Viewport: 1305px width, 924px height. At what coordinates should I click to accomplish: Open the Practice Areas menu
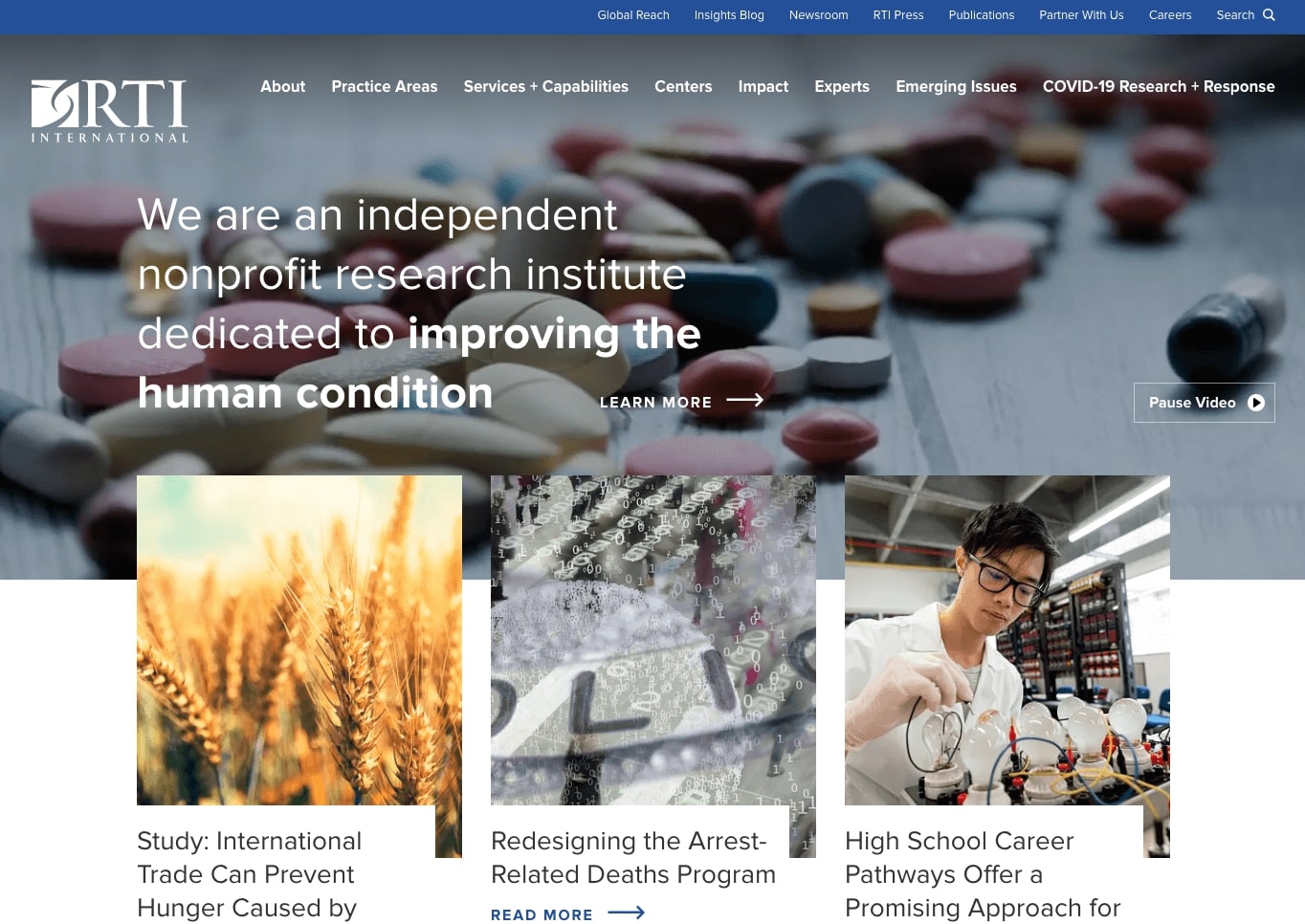coord(385,86)
